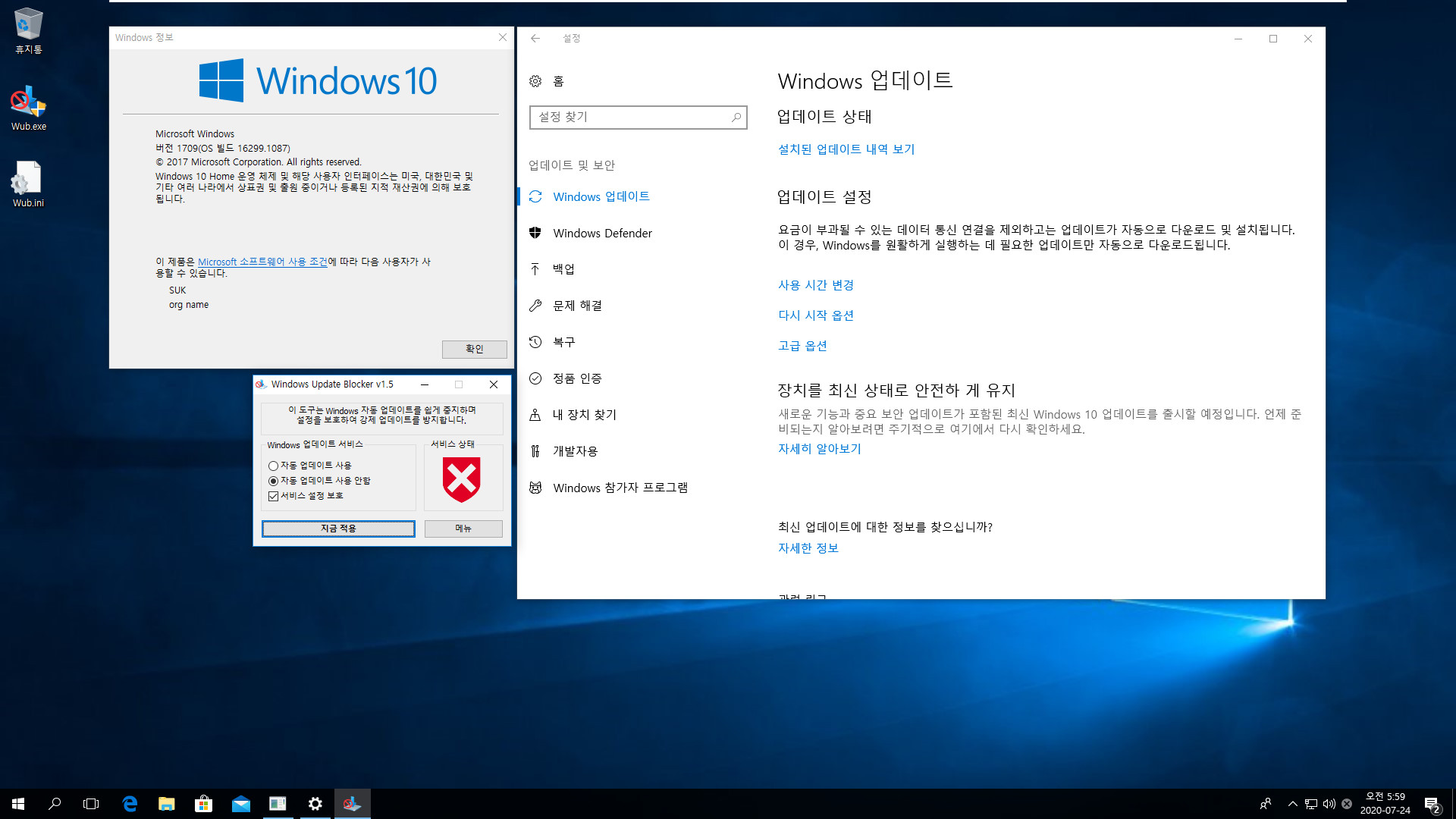Show hidden tray icons chevron
The width and height of the screenshot is (1456, 819).
1292,804
